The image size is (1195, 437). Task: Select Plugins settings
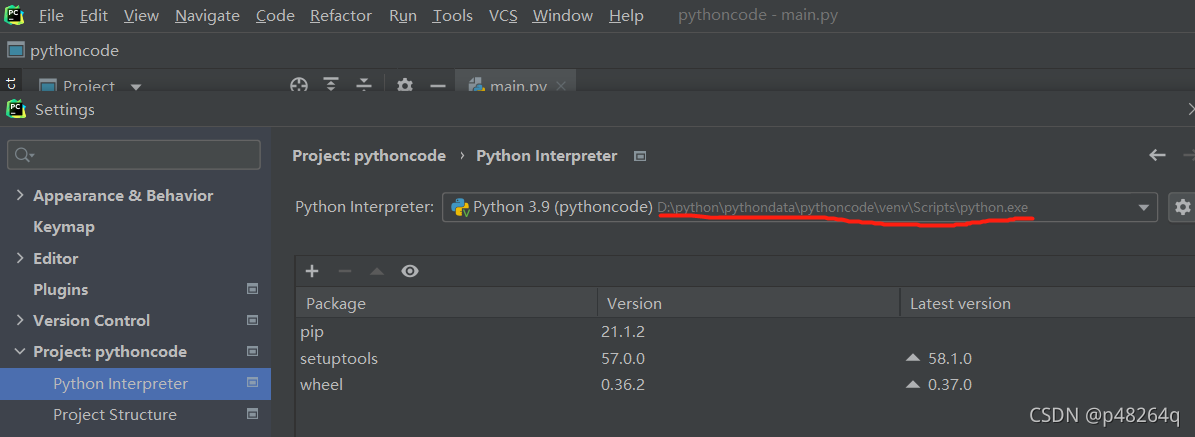coord(61,290)
